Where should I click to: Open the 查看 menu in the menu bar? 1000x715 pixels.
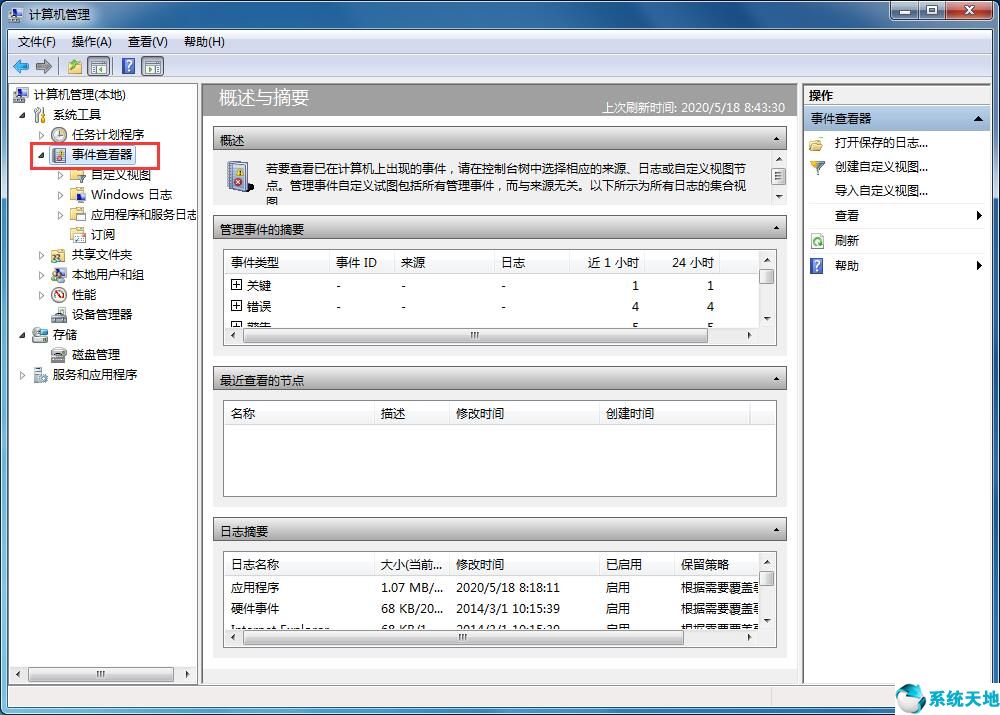click(x=146, y=41)
